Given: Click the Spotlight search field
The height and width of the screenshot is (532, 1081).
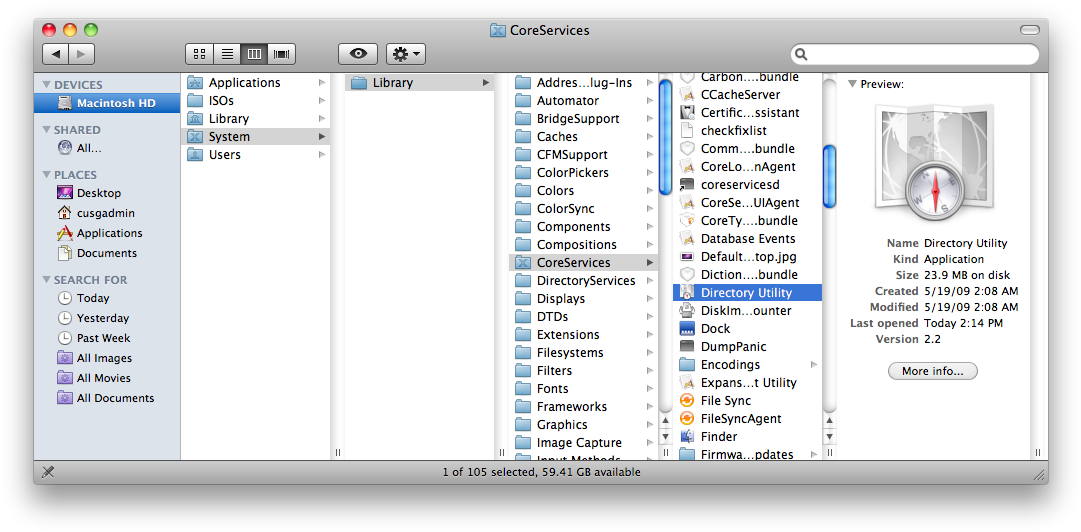Looking at the screenshot, I should [915, 54].
